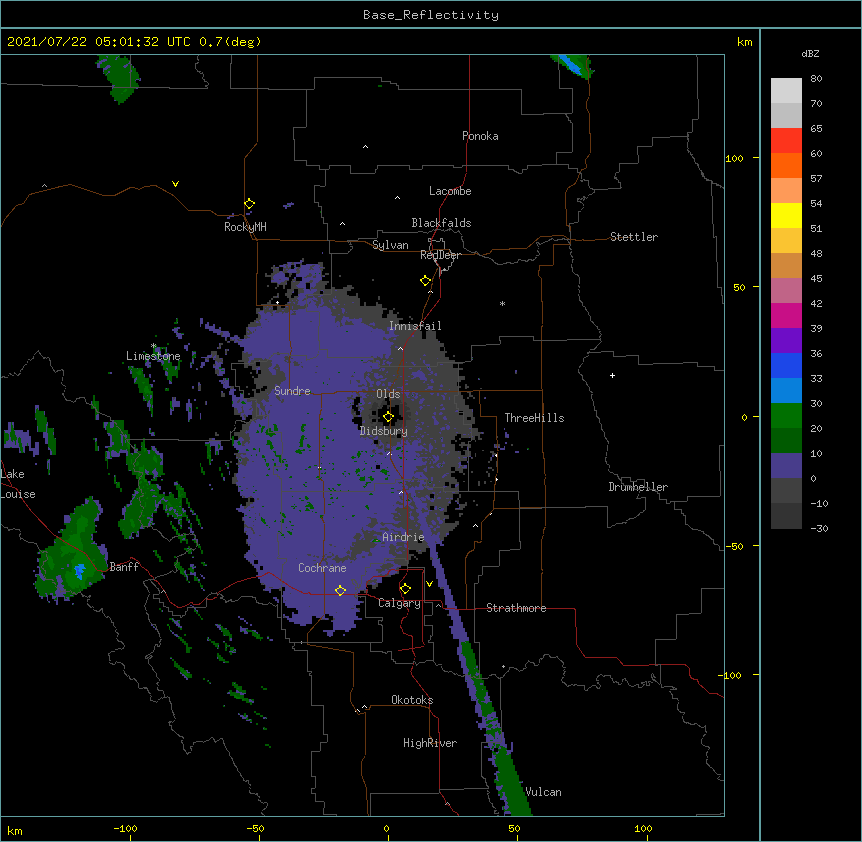The image size is (862, 842).
Task: Pick the blue 33-36 dBZ legend swatch
Action: 786,365
